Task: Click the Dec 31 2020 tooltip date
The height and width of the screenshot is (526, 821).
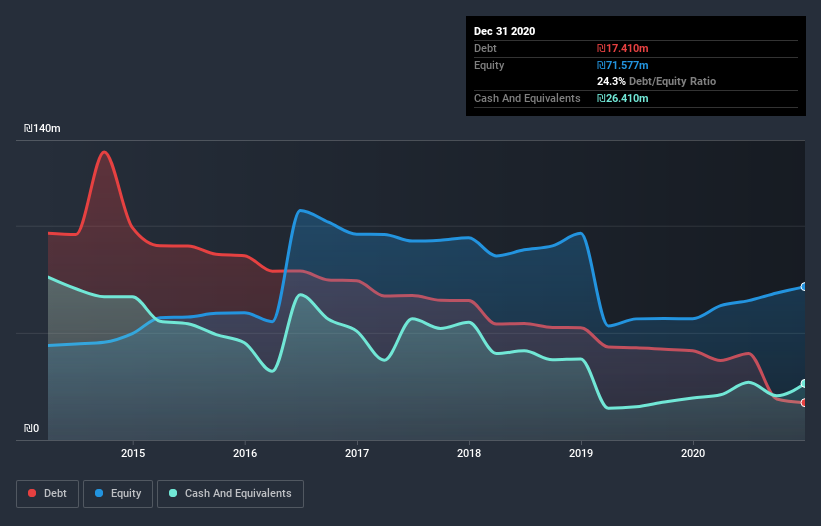Action: [x=504, y=31]
